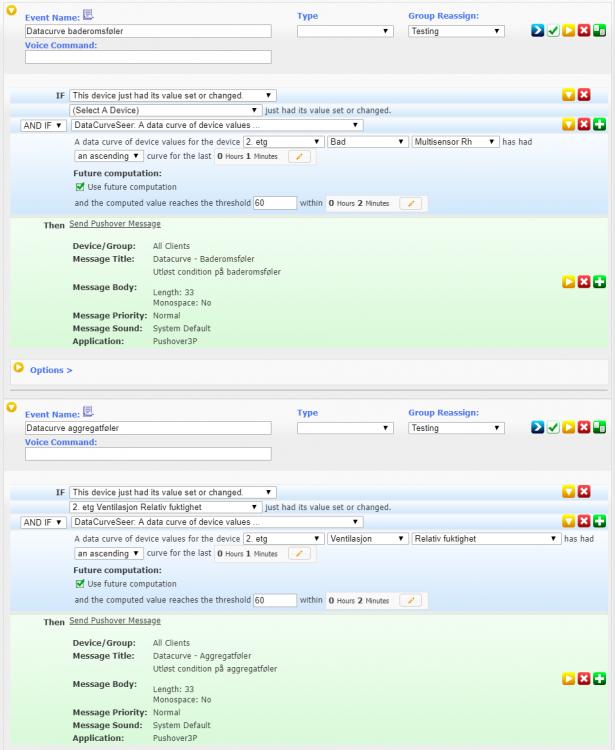The image size is (615, 750).
Task: Add an action after baderomsføler Pushover action
Action: [x=599, y=282]
